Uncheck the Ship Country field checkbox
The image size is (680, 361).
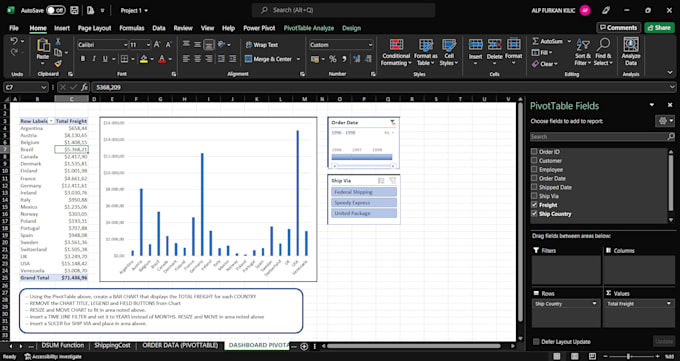[534, 214]
